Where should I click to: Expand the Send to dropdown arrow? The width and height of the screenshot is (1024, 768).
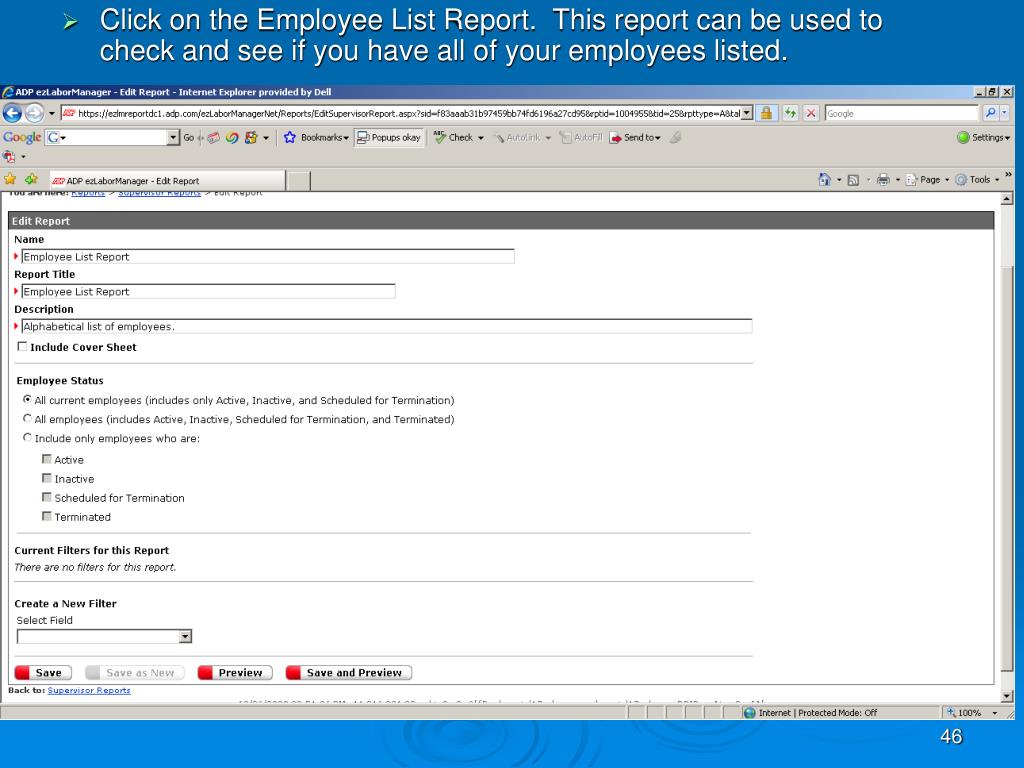coord(658,138)
